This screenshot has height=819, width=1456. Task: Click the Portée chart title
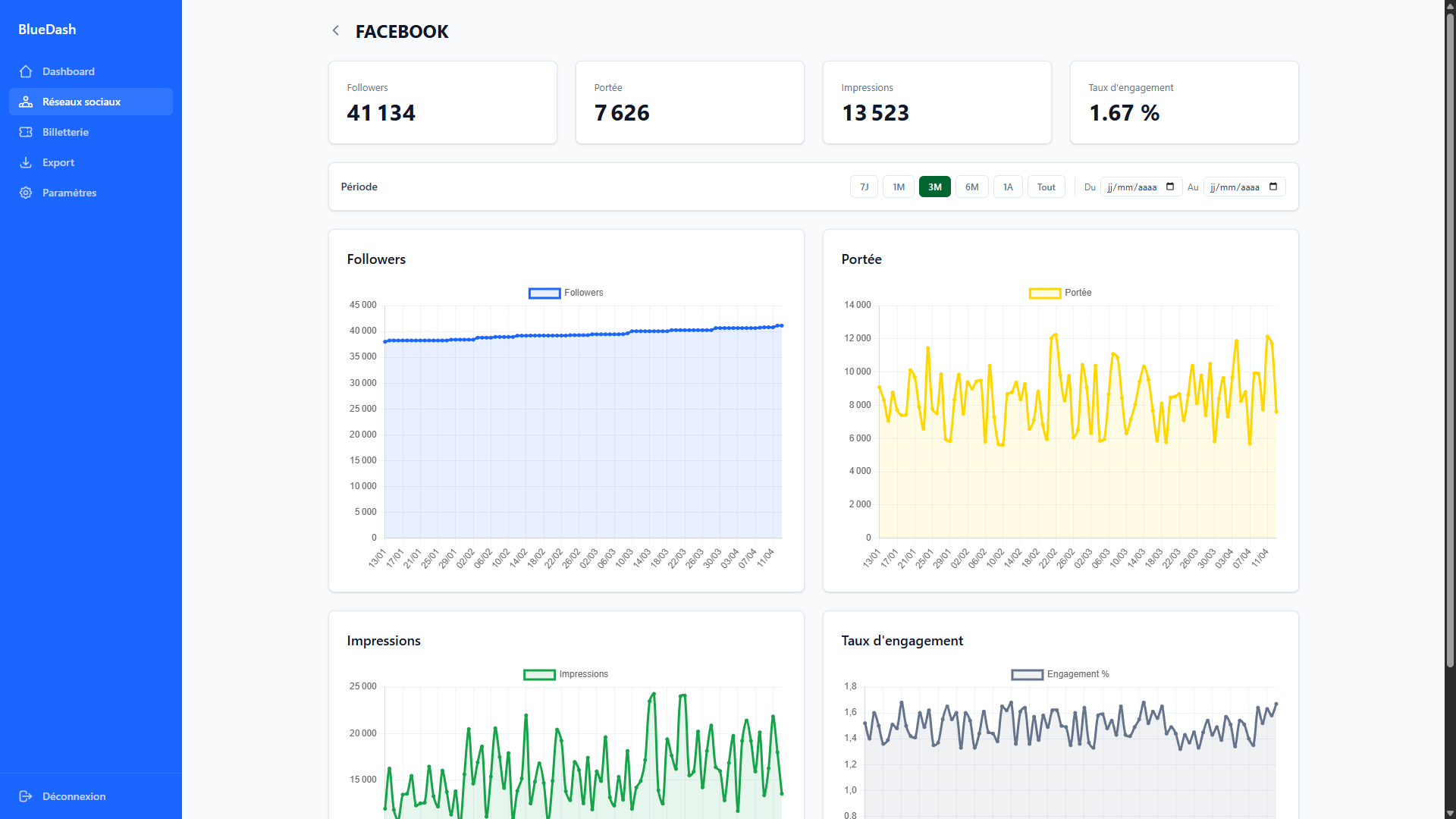(861, 259)
